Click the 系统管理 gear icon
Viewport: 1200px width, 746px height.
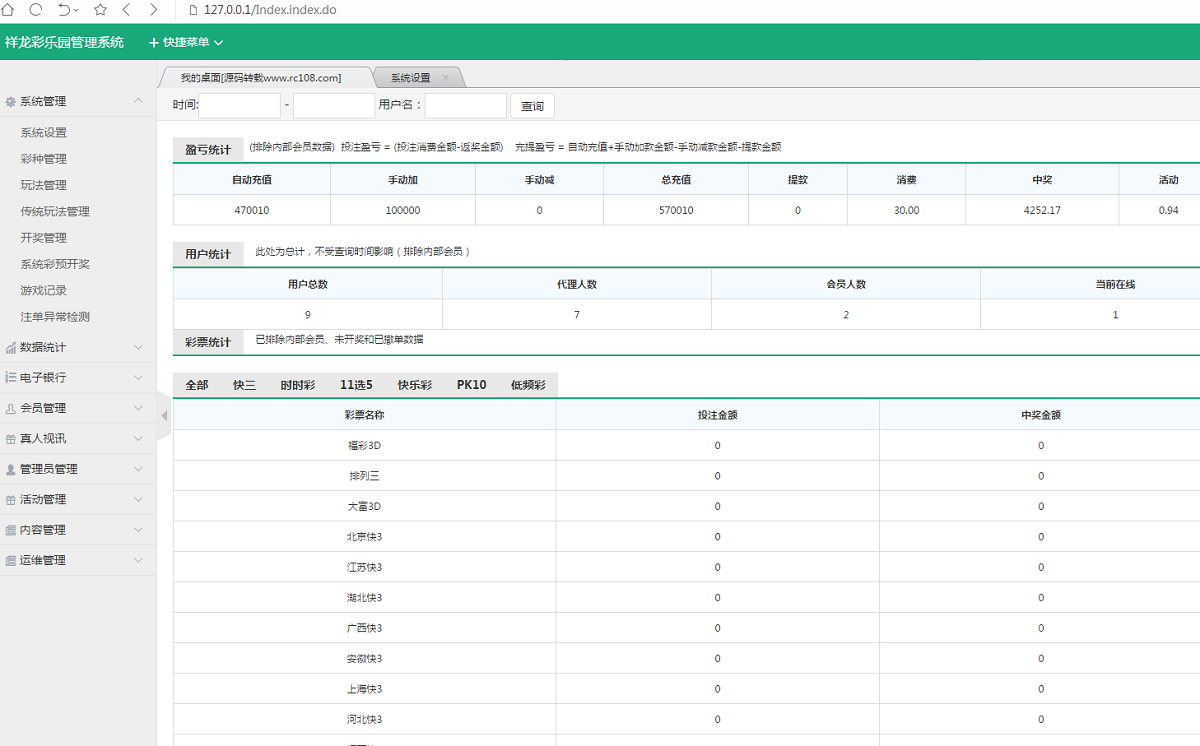(x=10, y=101)
